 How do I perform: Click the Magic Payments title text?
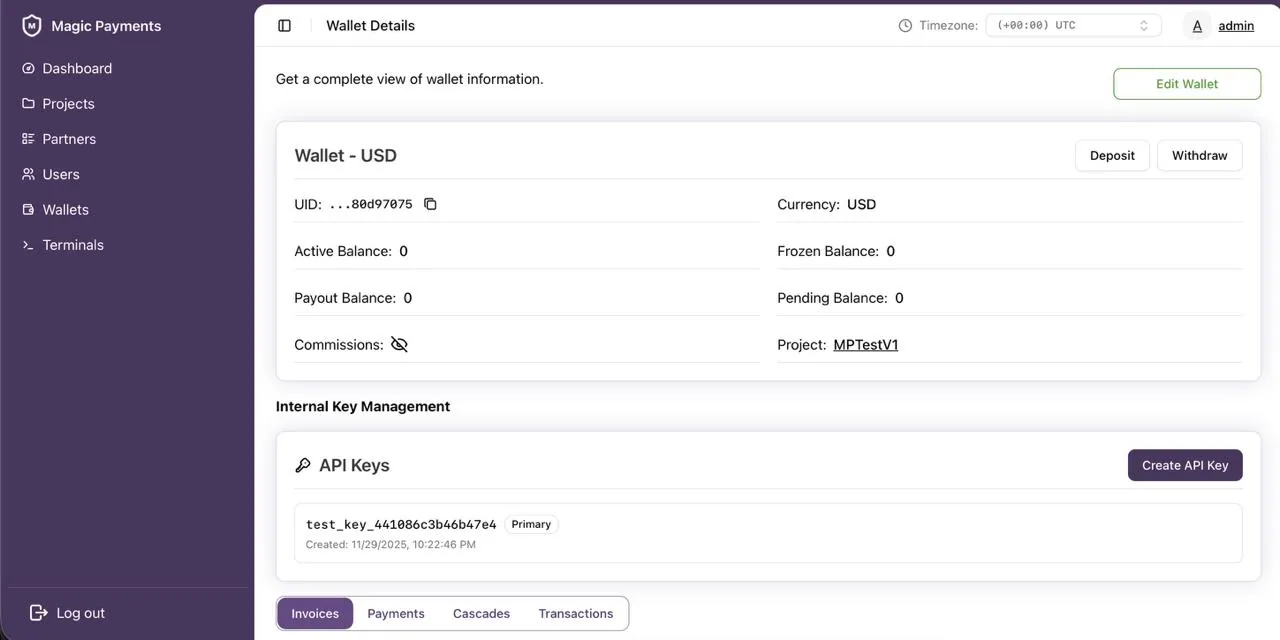(x=106, y=26)
